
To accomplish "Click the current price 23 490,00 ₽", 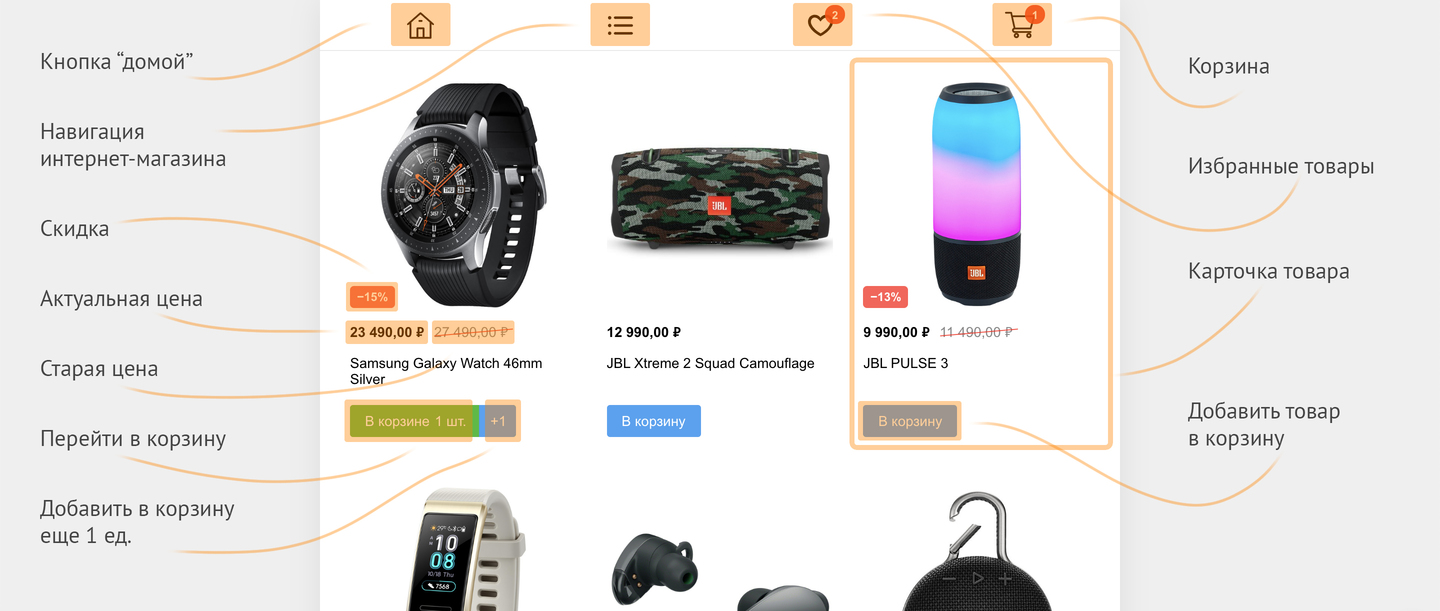I will (x=387, y=332).
